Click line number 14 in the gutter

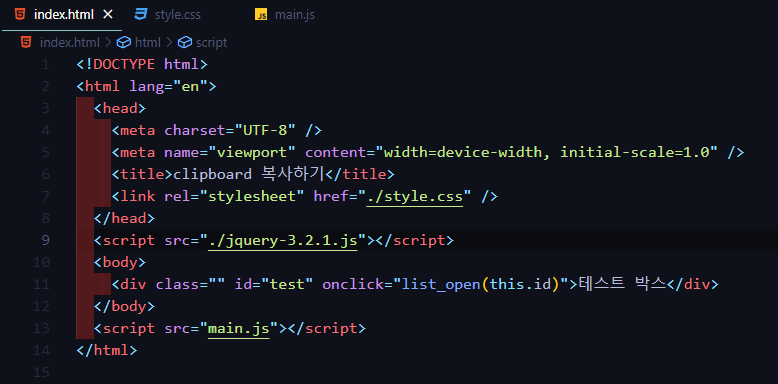(41, 350)
